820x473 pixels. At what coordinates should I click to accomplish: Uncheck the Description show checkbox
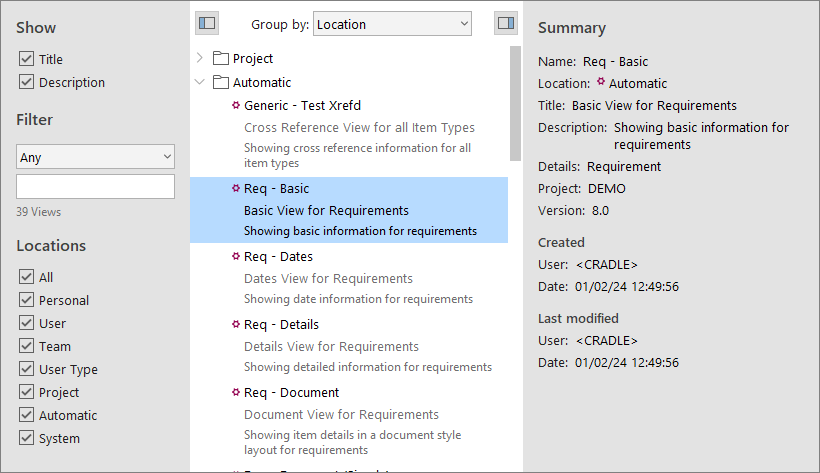point(26,82)
